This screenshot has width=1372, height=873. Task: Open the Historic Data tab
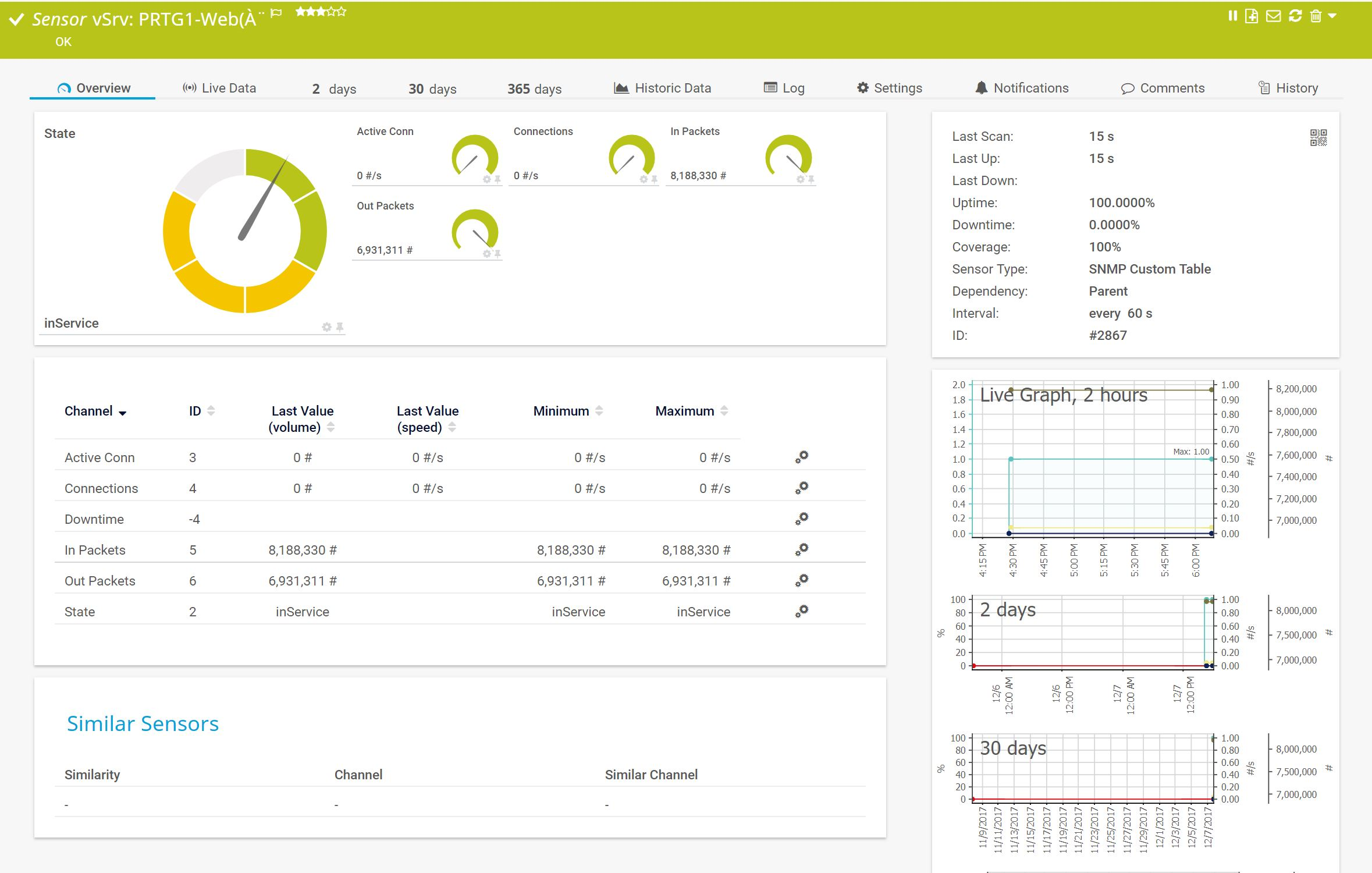coord(662,88)
